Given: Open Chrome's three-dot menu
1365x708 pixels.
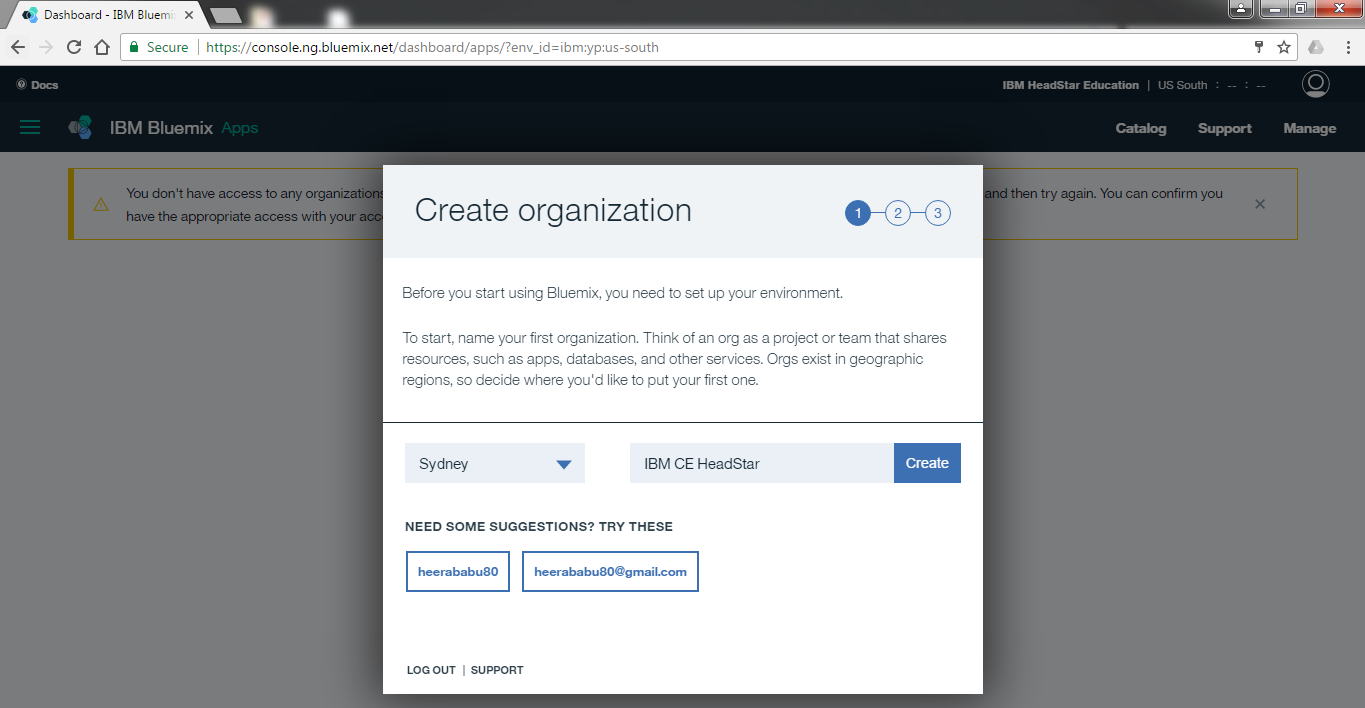Looking at the screenshot, I should pyautogui.click(x=1347, y=47).
